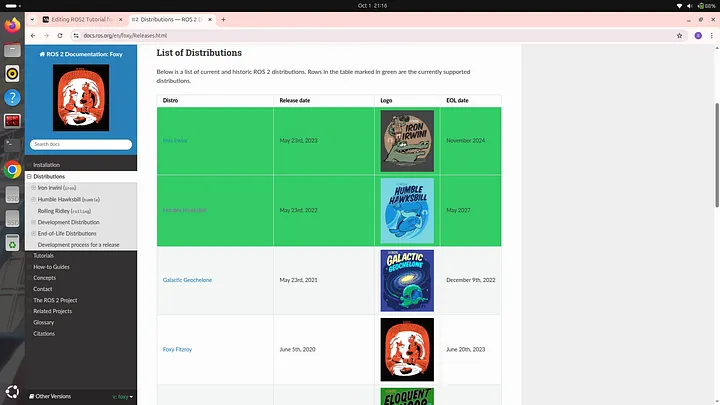Screen dimensions: 720x405
Task: Collapse the Distributions tree section
Action: (29, 176)
